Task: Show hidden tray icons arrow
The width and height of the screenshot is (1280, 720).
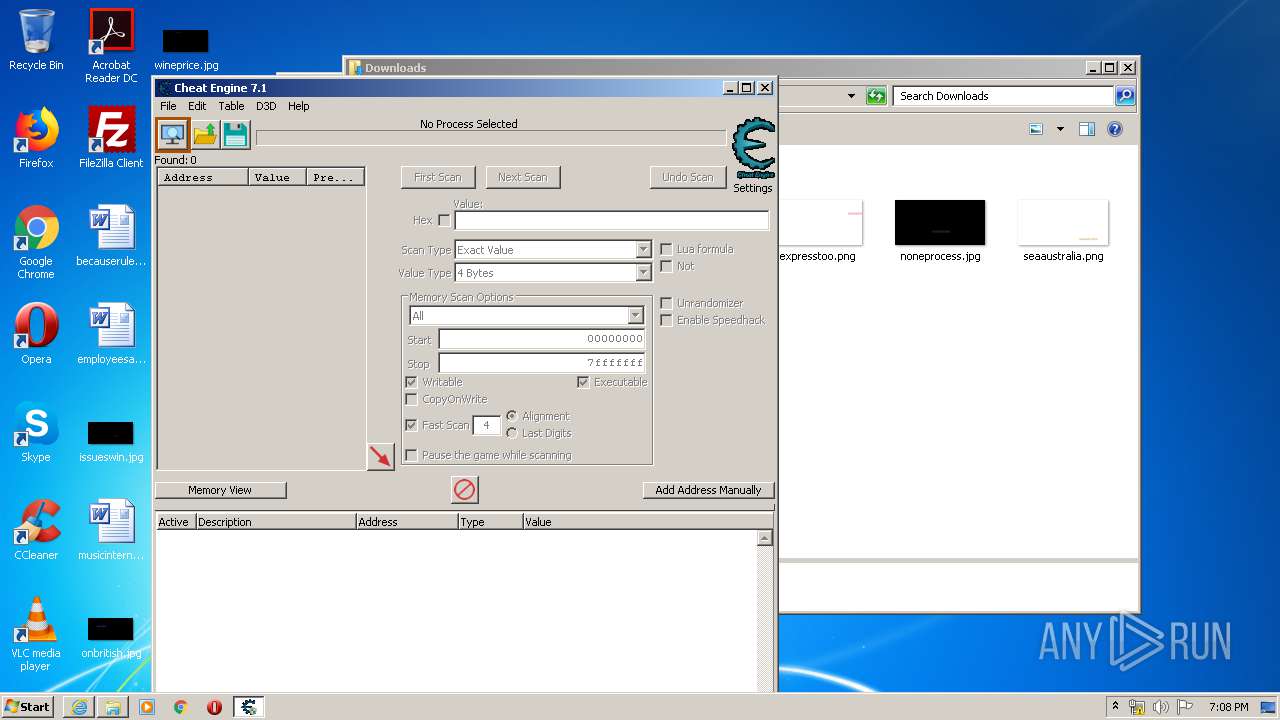Action: 1115,707
